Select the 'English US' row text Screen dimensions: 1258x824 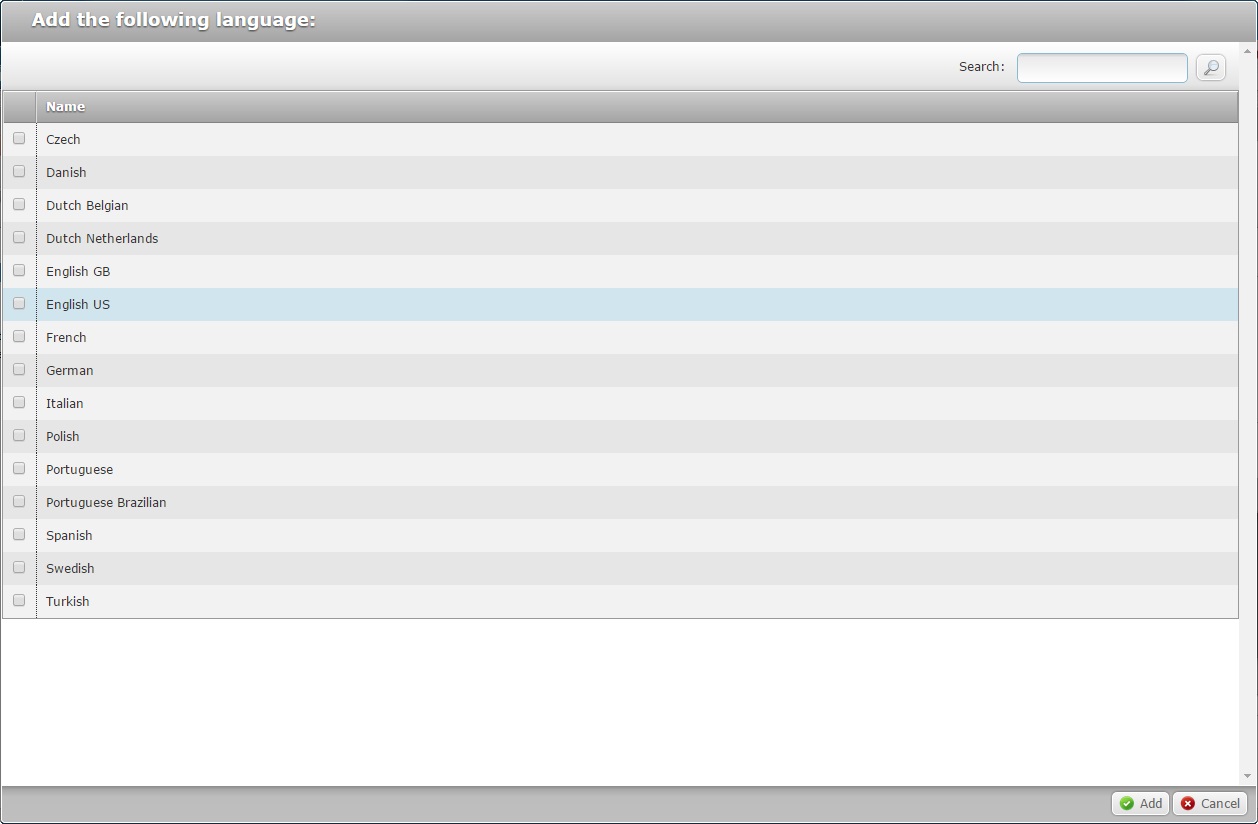tap(78, 305)
